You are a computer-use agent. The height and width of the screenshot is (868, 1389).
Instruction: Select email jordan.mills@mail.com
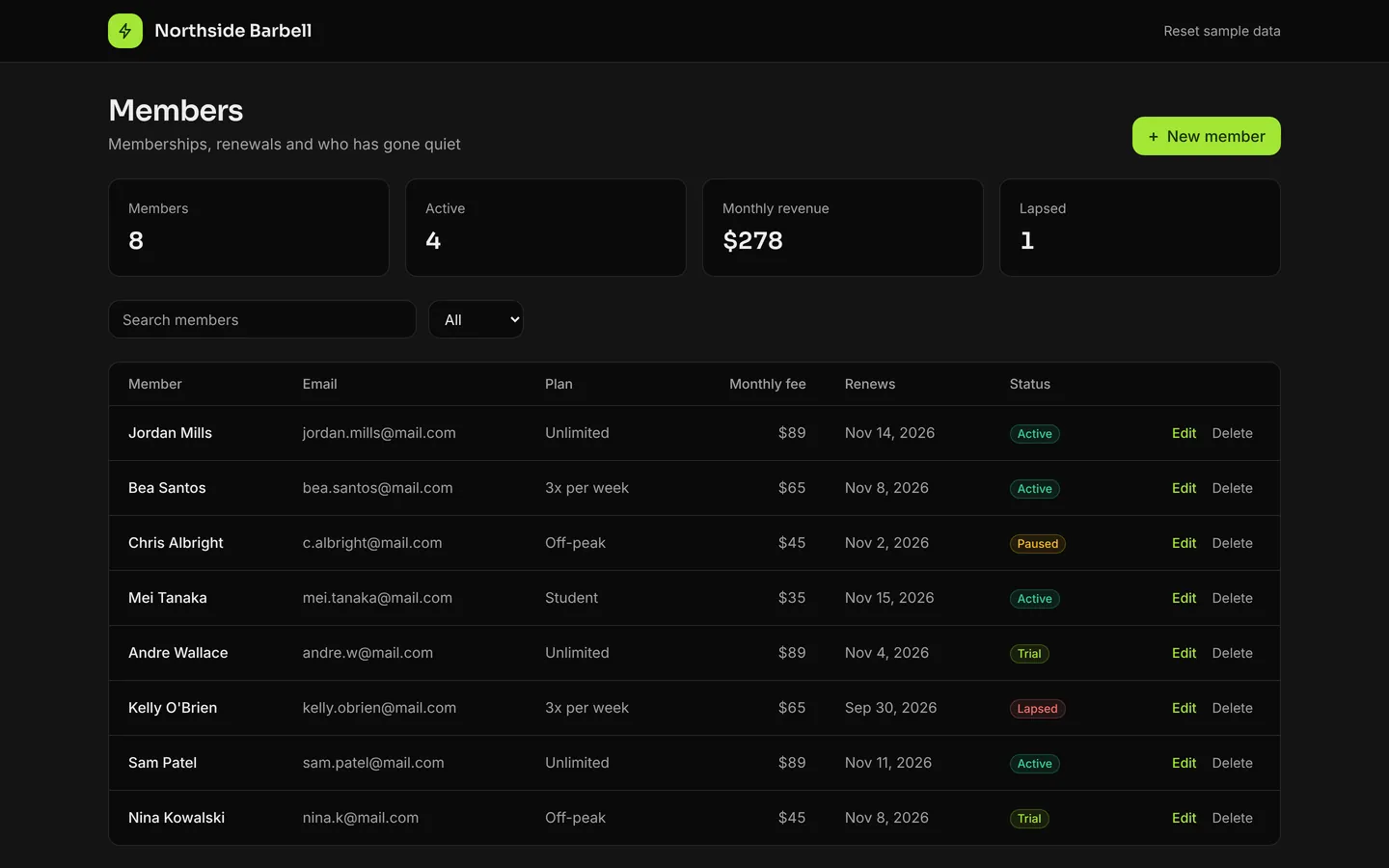click(x=379, y=433)
